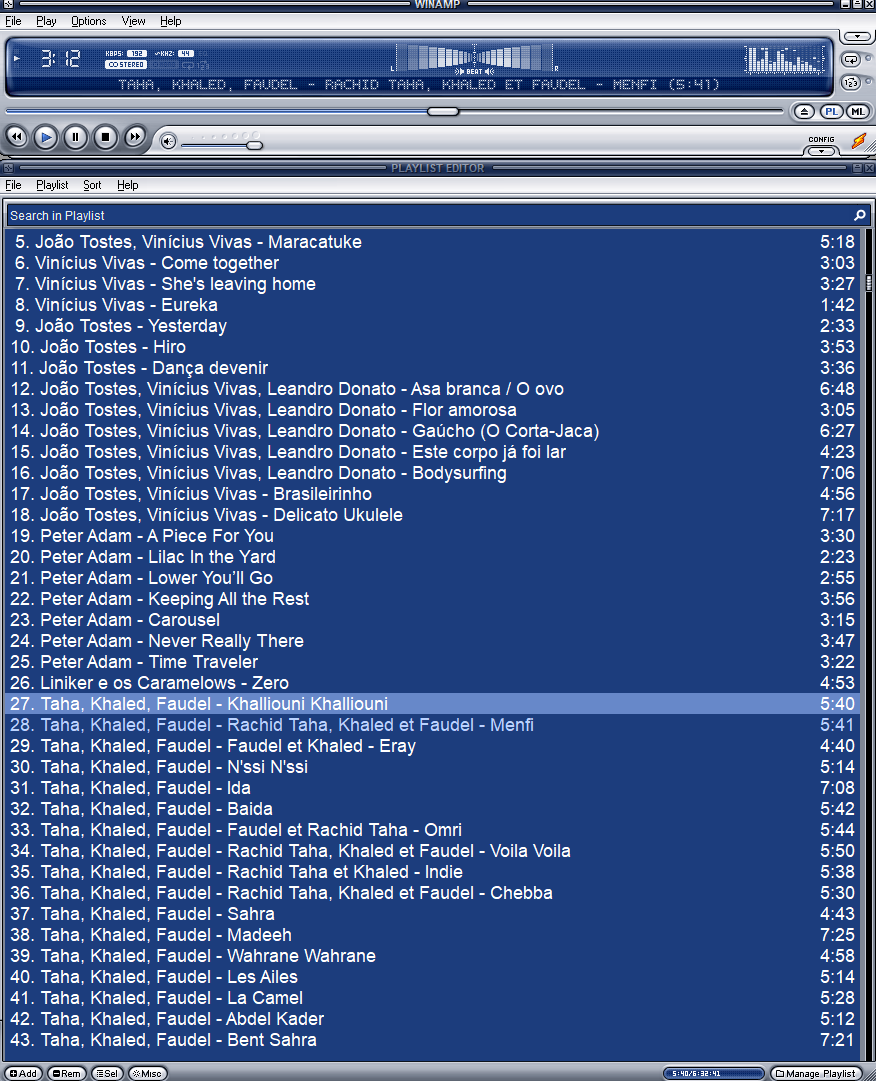Select track 12 Asa branca / O ovo
876x1081 pixels.
pos(432,389)
